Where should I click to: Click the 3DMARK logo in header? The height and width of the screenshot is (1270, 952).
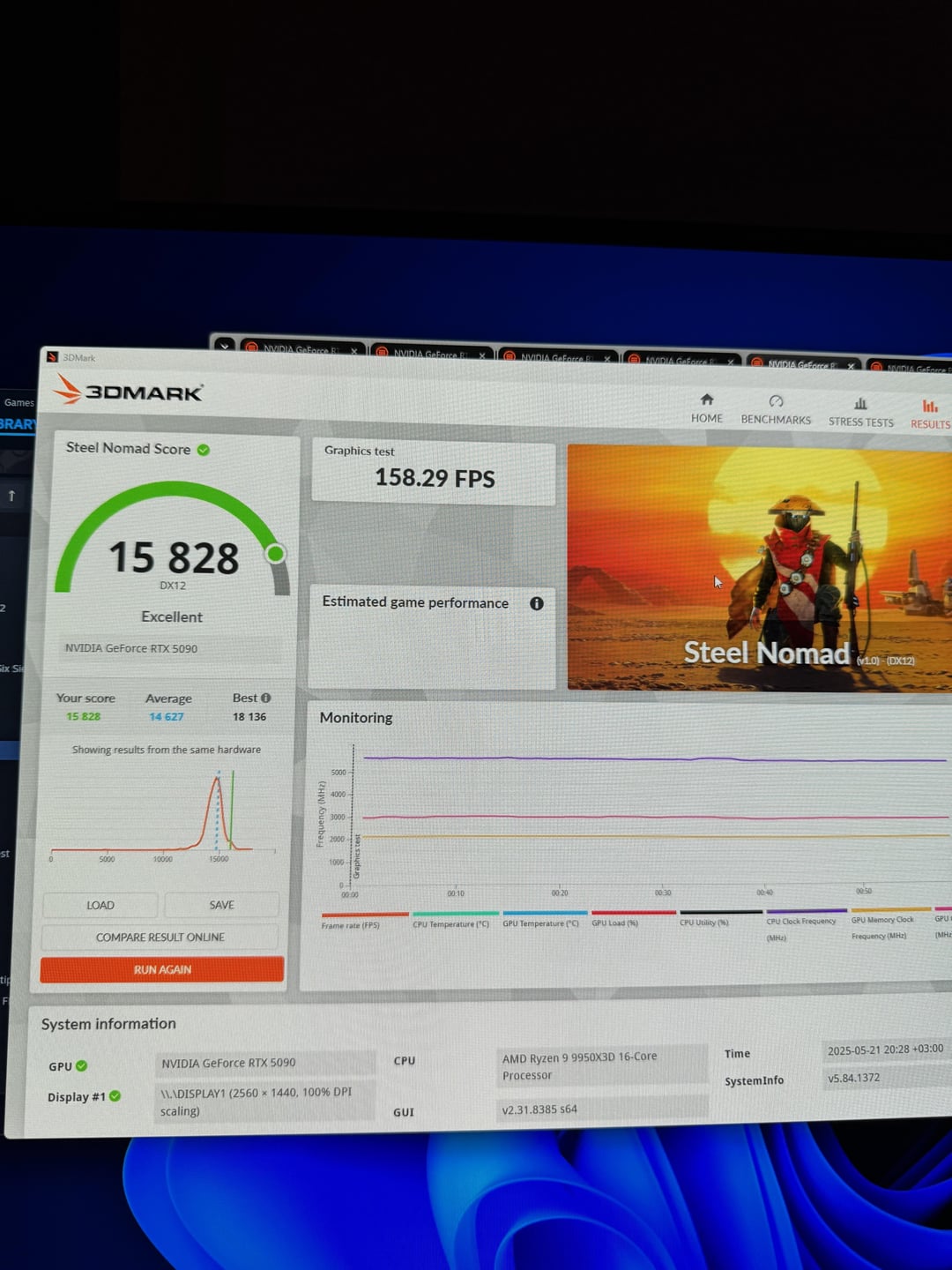click(129, 390)
